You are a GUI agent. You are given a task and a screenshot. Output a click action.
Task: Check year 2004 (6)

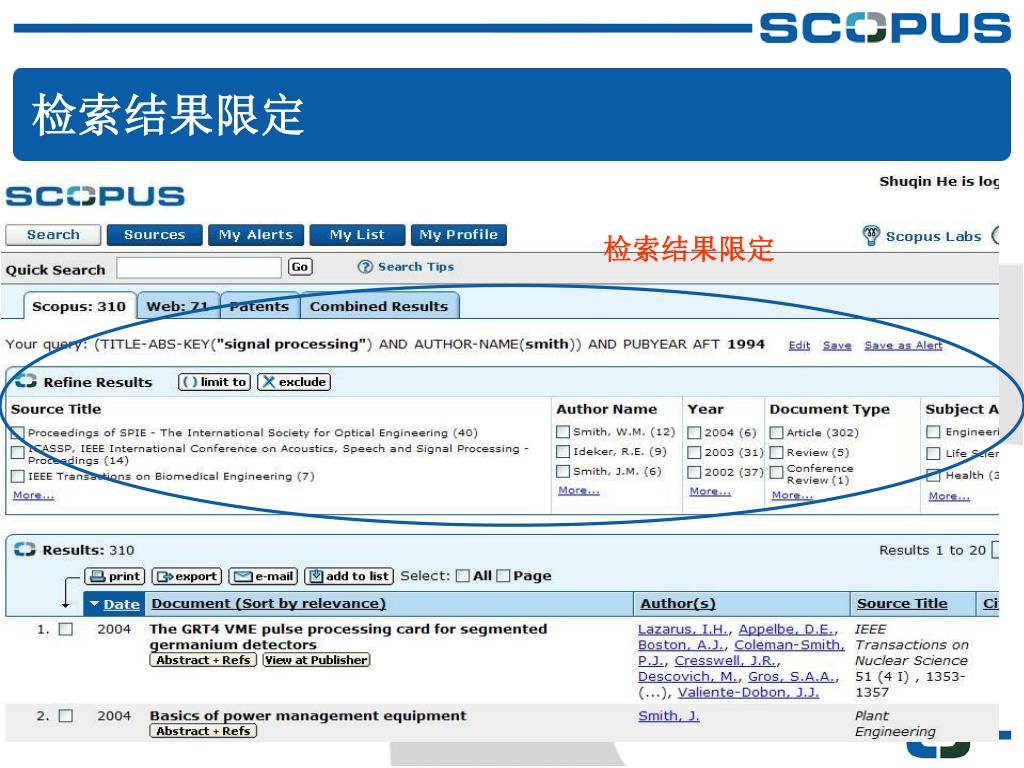(695, 432)
